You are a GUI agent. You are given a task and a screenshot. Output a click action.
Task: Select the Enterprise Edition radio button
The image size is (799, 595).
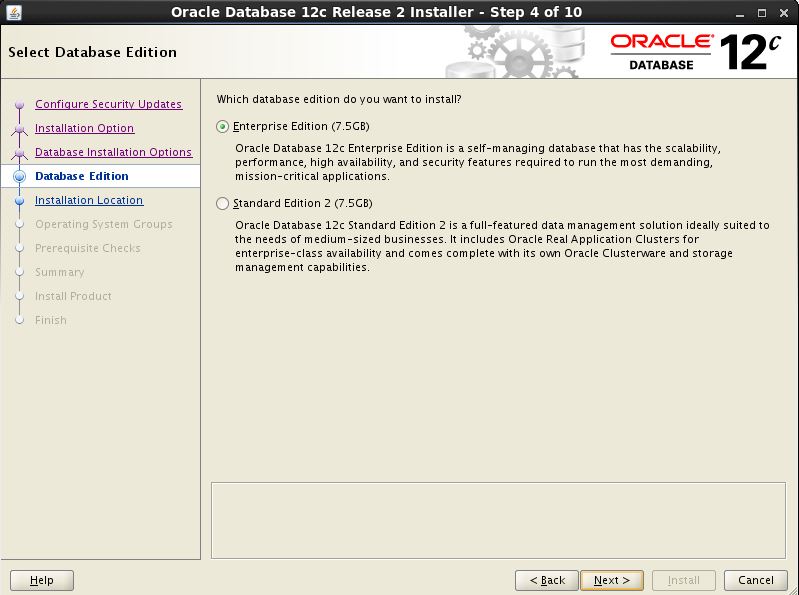pyautogui.click(x=223, y=126)
